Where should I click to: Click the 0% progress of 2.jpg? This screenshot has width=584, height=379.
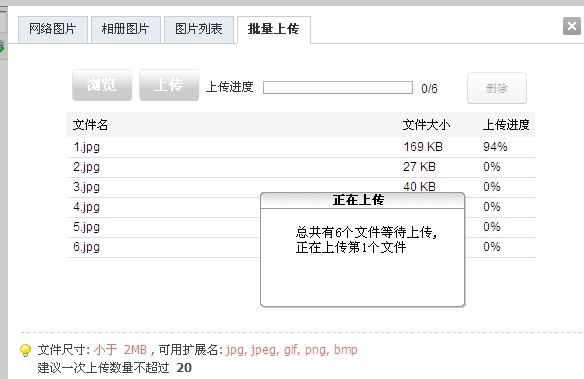coord(492,167)
